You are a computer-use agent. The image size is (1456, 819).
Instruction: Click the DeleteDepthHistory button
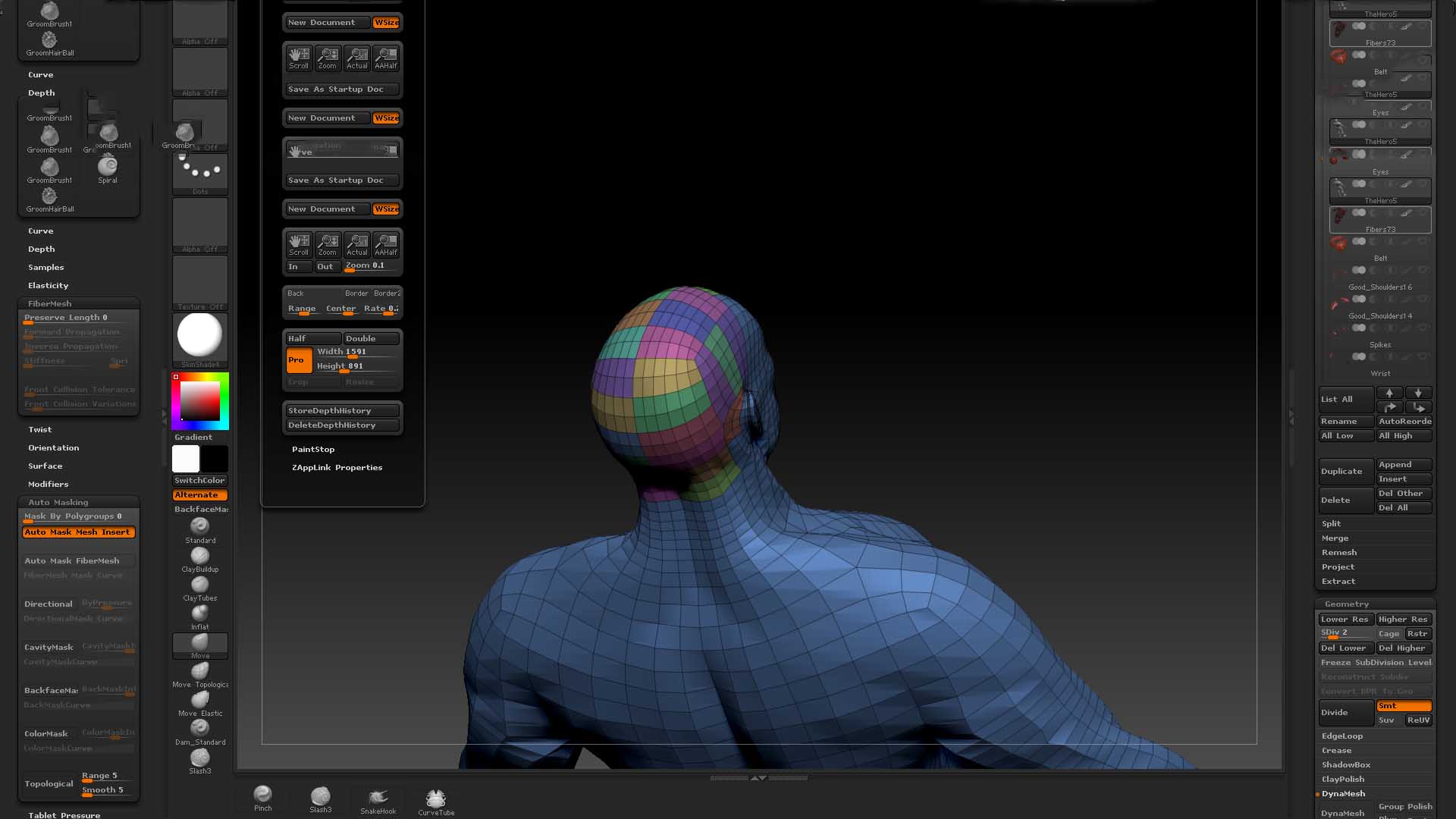tap(342, 425)
